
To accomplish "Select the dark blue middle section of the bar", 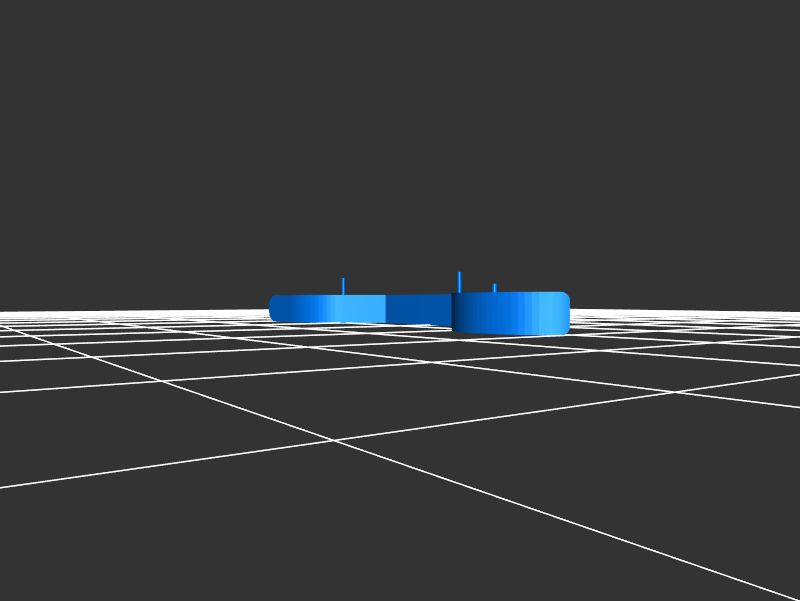I will pyautogui.click(x=418, y=309).
